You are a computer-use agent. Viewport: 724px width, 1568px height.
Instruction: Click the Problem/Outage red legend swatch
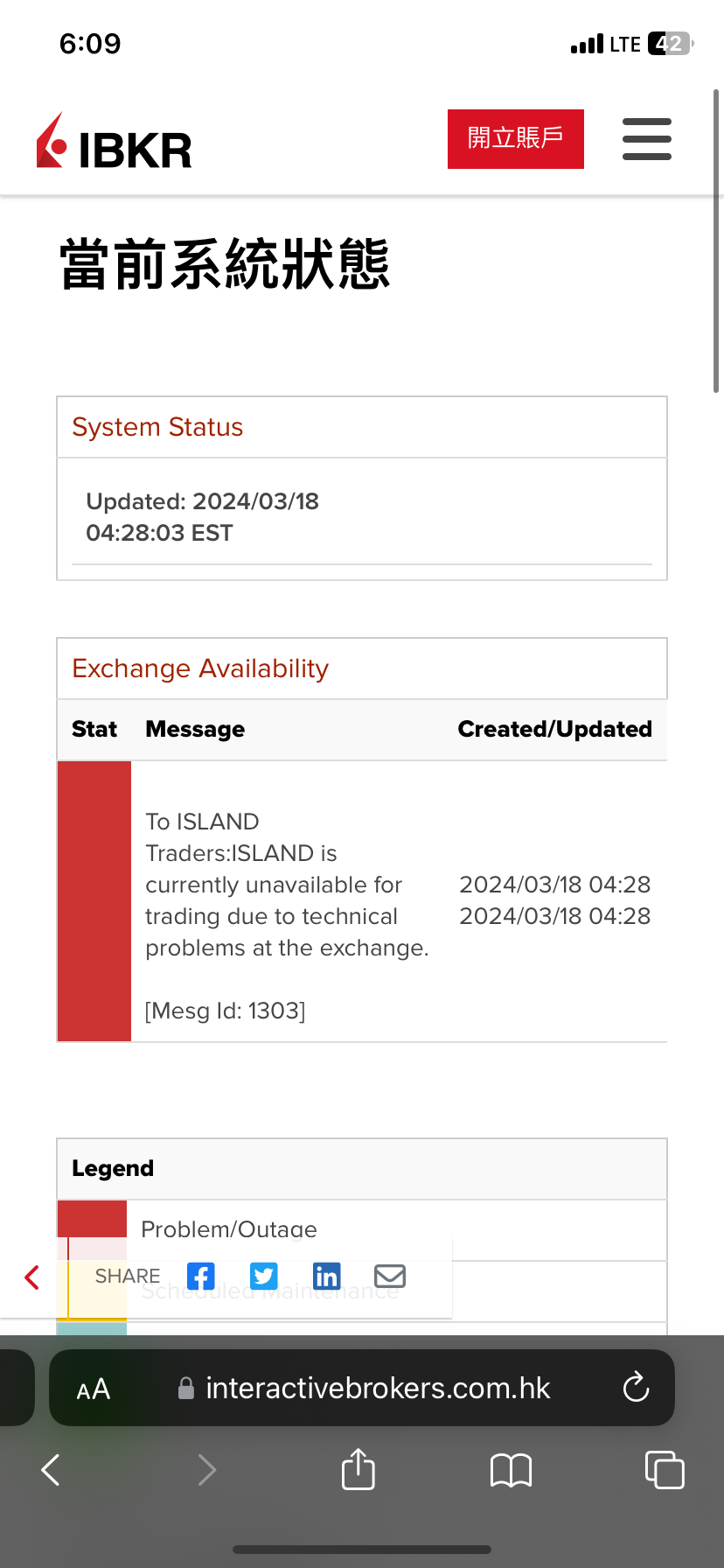coord(92,1218)
